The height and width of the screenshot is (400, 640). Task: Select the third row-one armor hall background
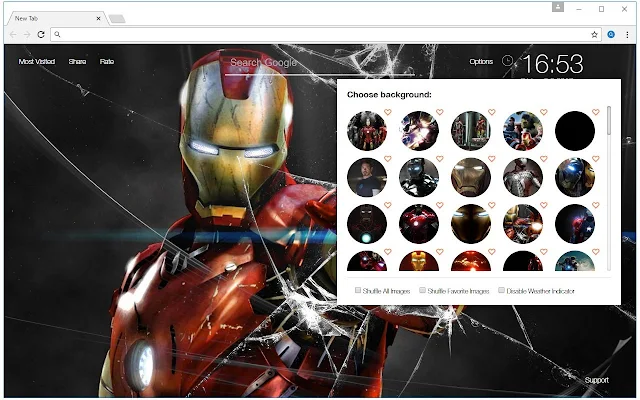471,131
